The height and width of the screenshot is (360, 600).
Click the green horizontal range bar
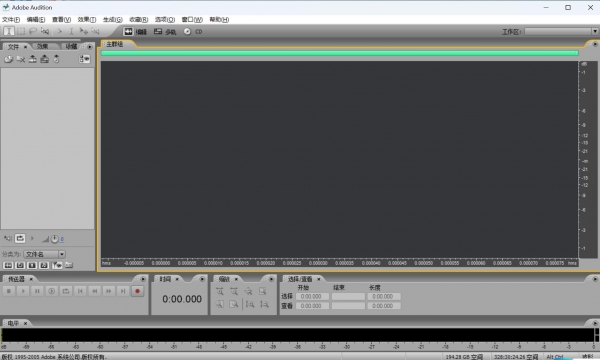[339, 53]
